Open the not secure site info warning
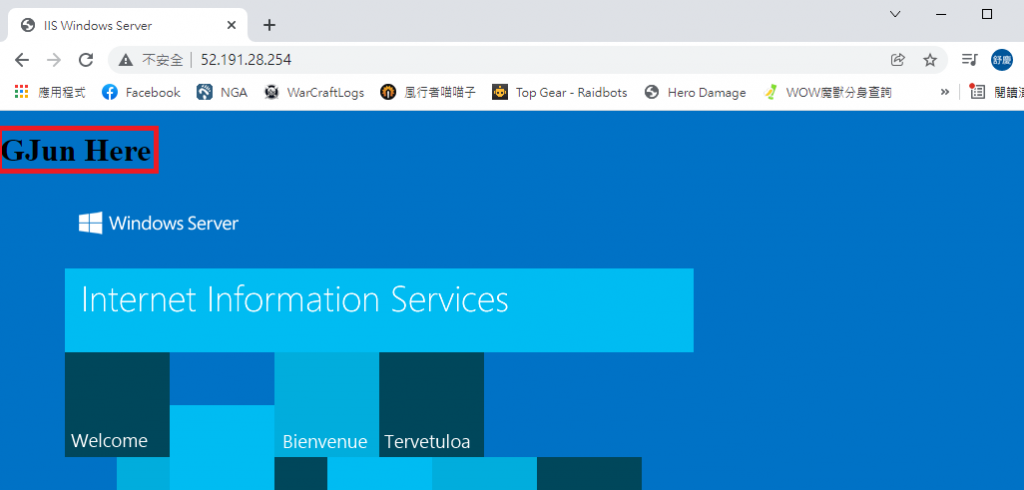 point(152,60)
